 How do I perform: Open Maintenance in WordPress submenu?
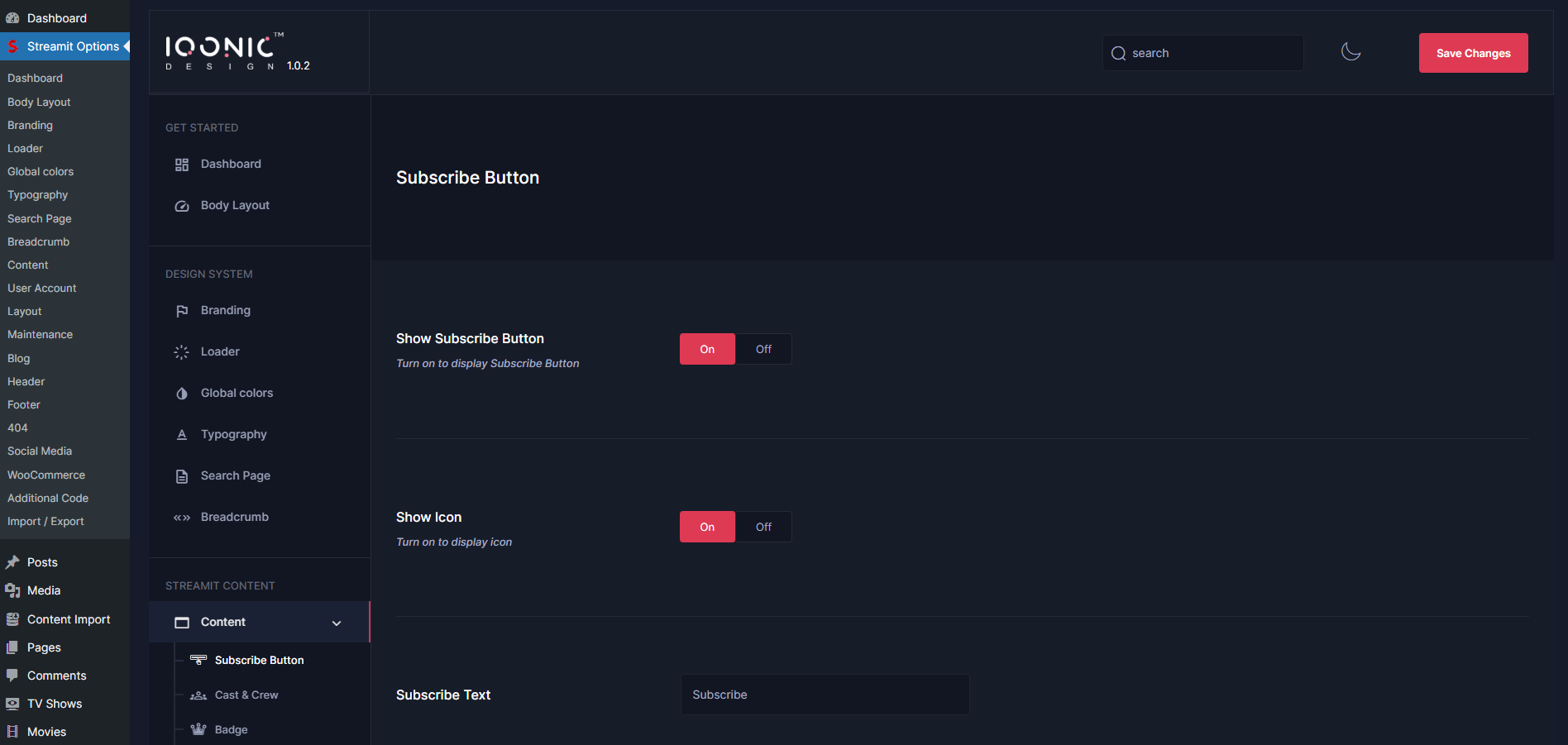pos(40,334)
